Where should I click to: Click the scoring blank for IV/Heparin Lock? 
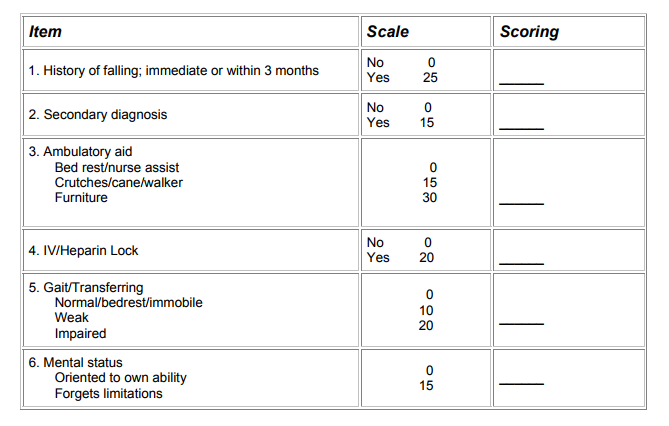521,261
